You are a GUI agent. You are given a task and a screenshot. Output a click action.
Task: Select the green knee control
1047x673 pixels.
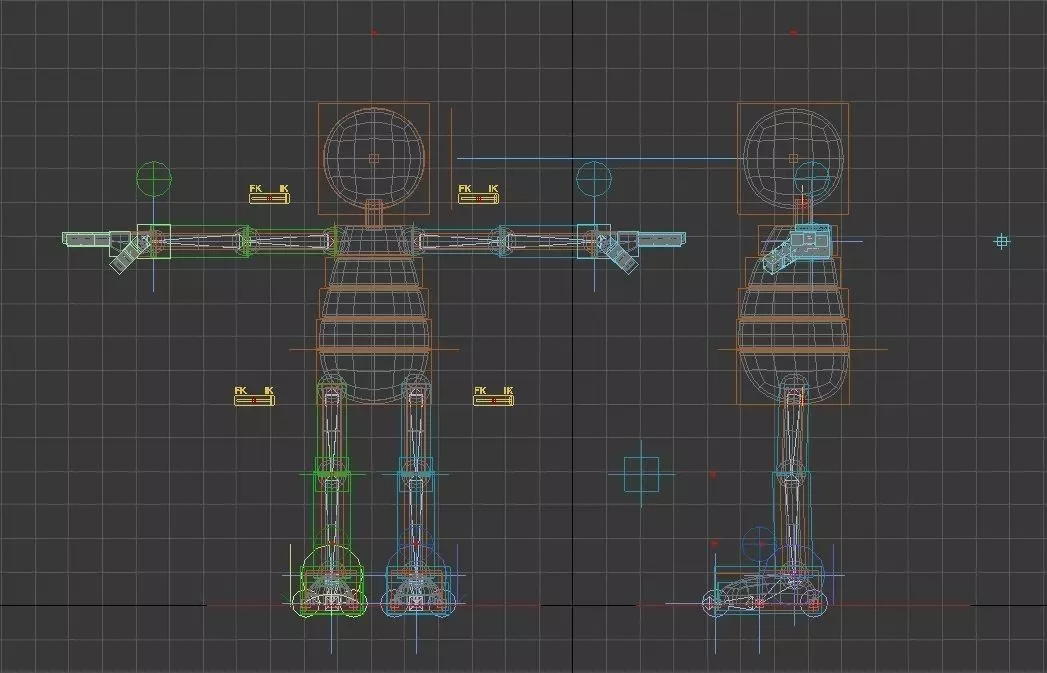tap(331, 474)
